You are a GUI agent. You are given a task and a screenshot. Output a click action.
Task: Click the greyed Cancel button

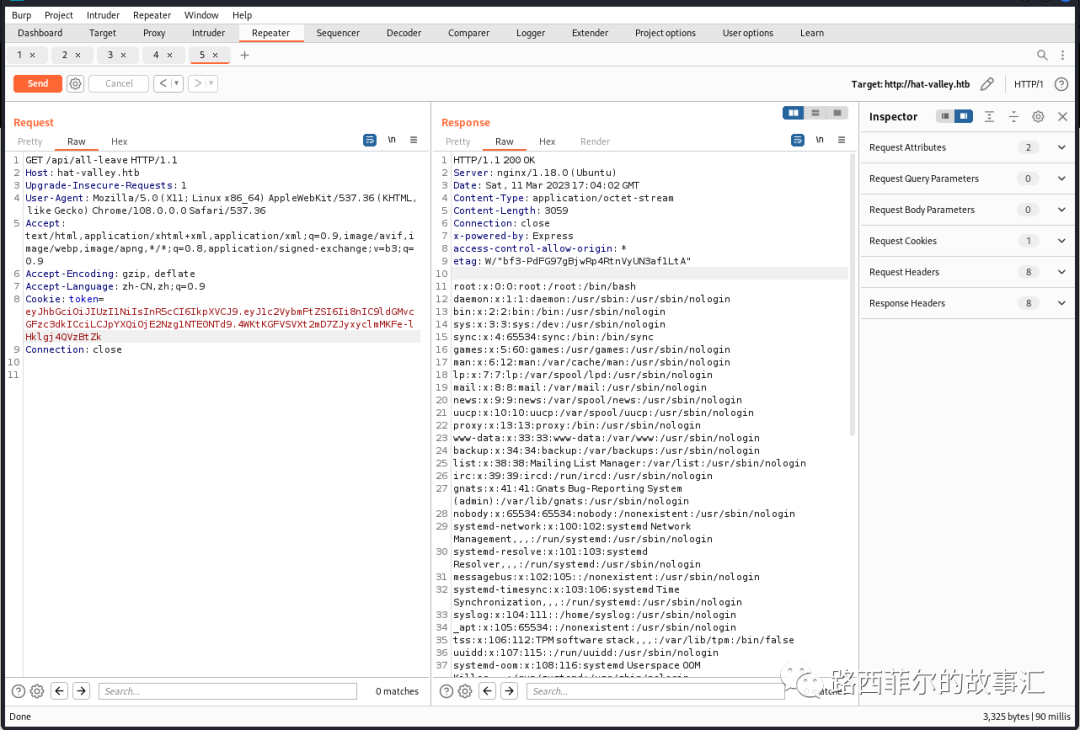118,83
